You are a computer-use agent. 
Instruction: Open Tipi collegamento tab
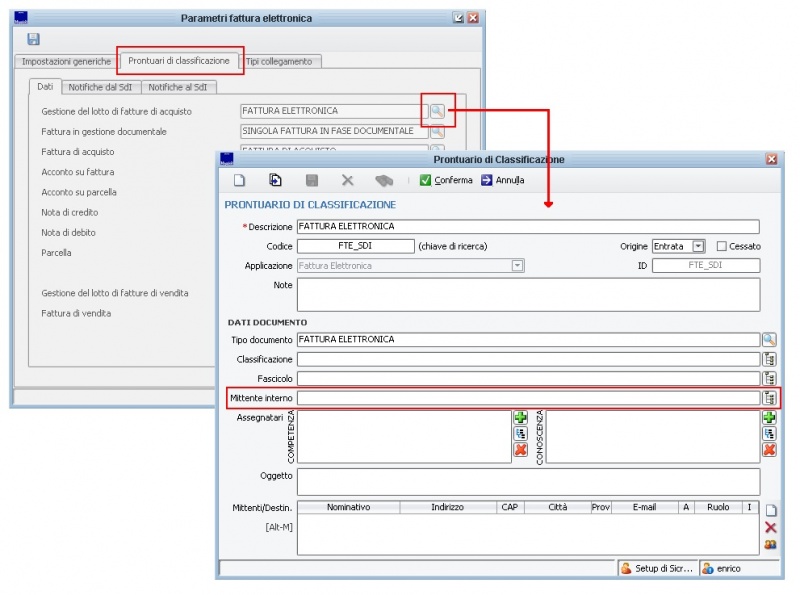click(x=279, y=61)
